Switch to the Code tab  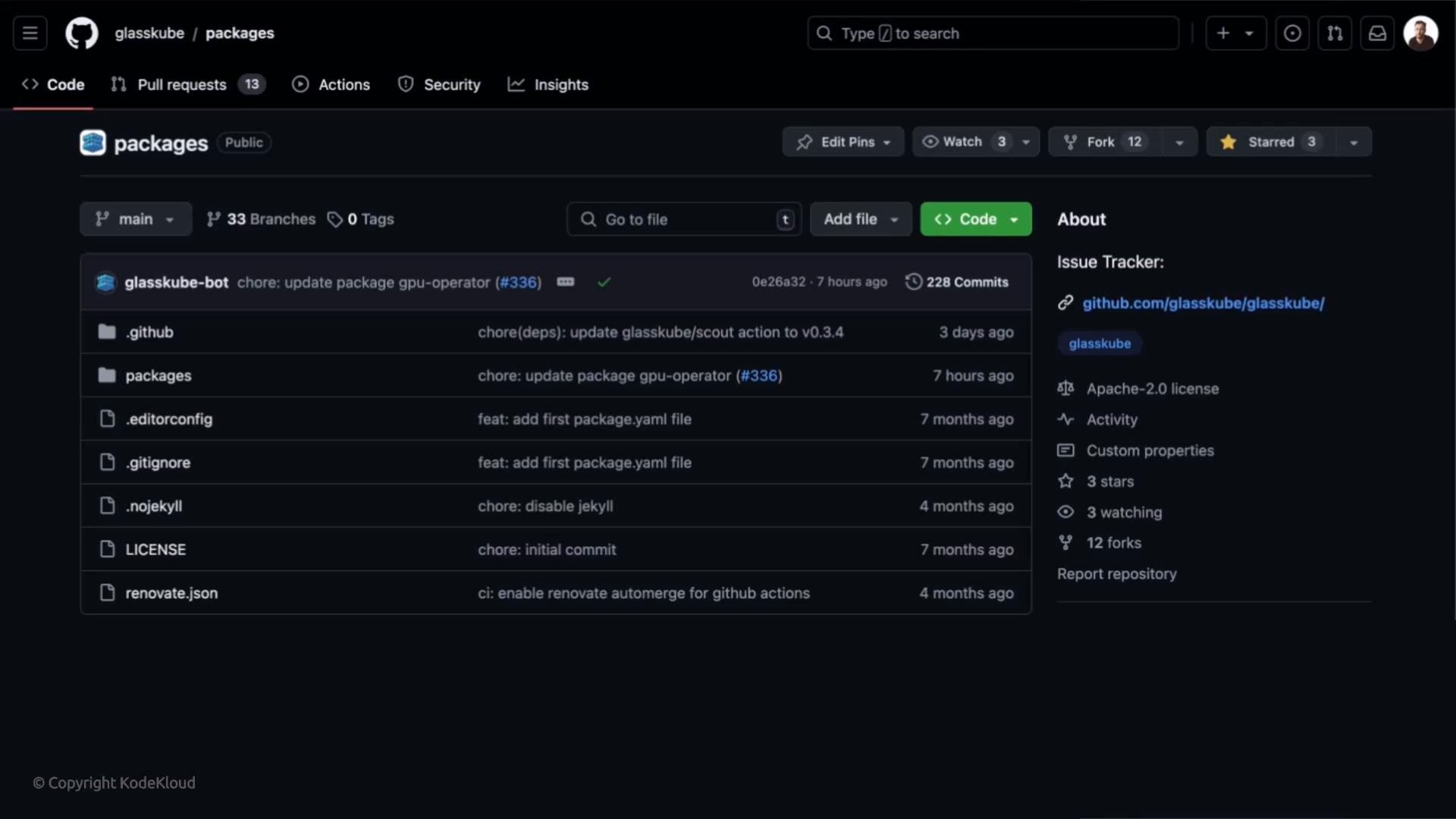click(53, 85)
